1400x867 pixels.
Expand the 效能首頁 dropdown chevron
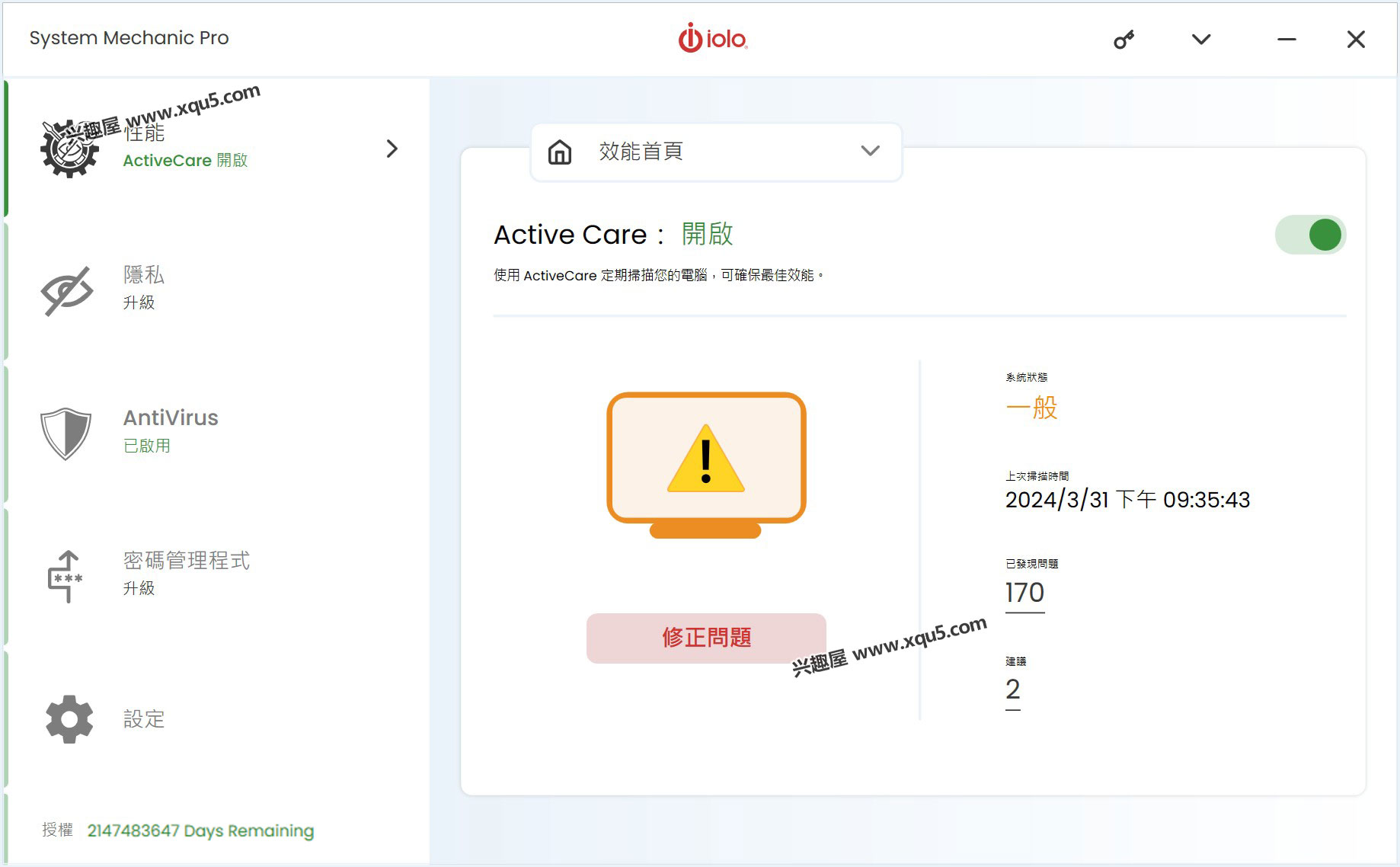tap(870, 151)
